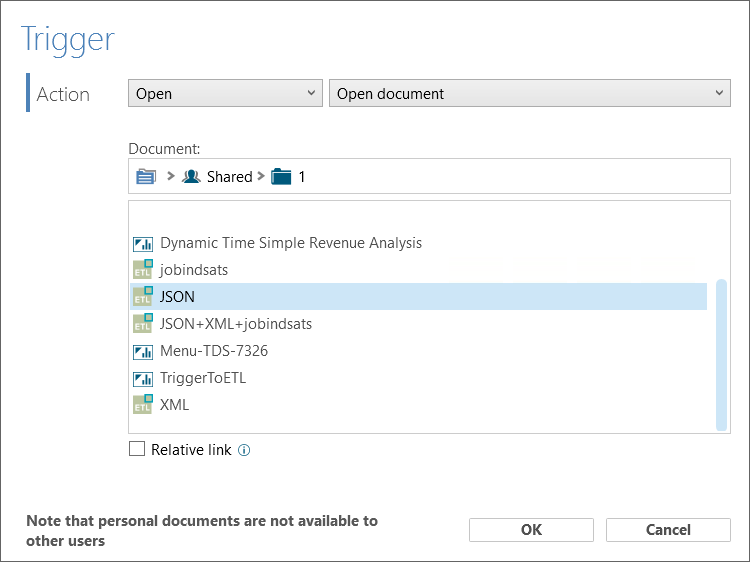Click the ETL icon beside jobindsats
This screenshot has width=750, height=562.
click(143, 270)
